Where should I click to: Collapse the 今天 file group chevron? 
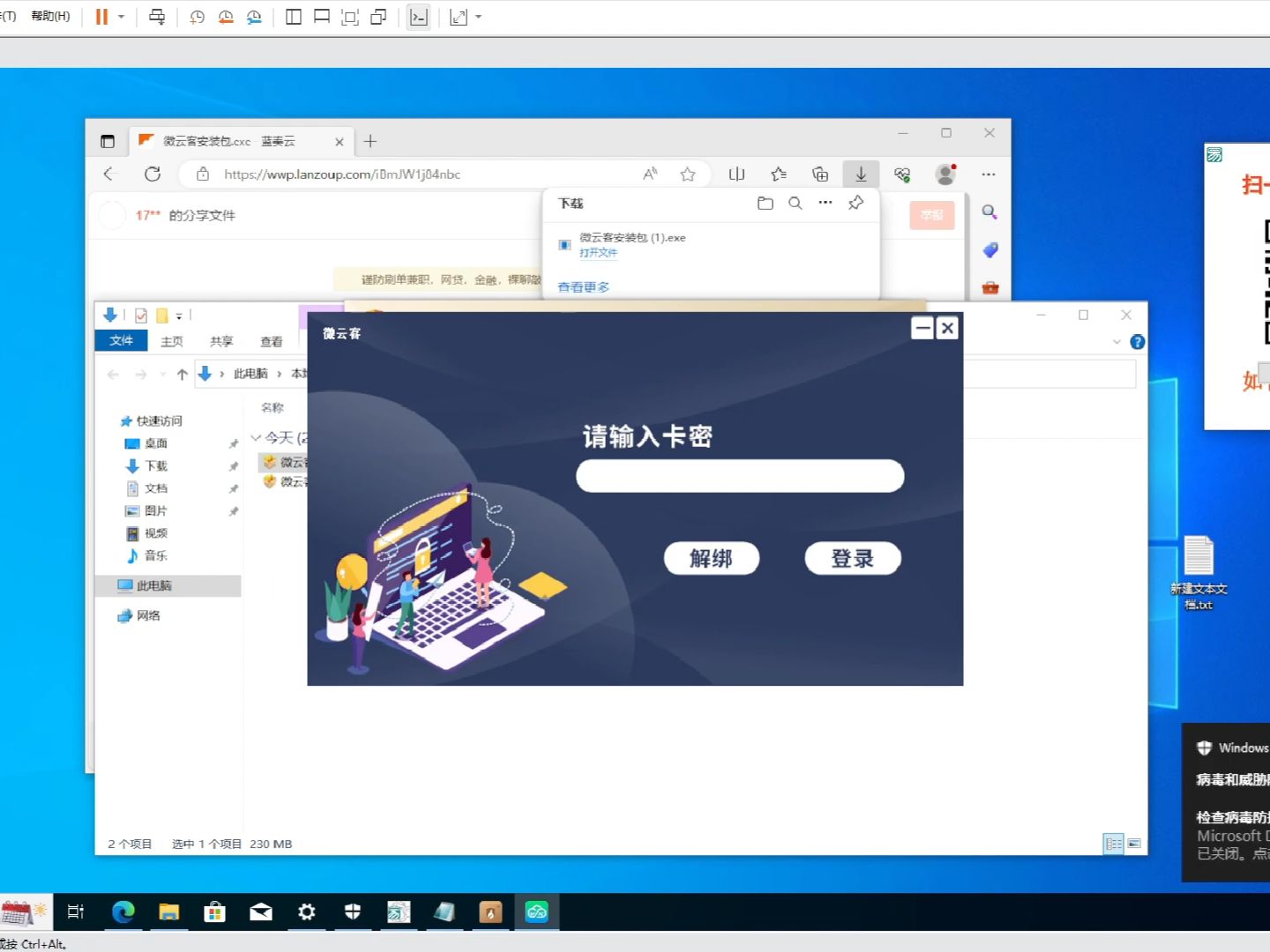(256, 437)
